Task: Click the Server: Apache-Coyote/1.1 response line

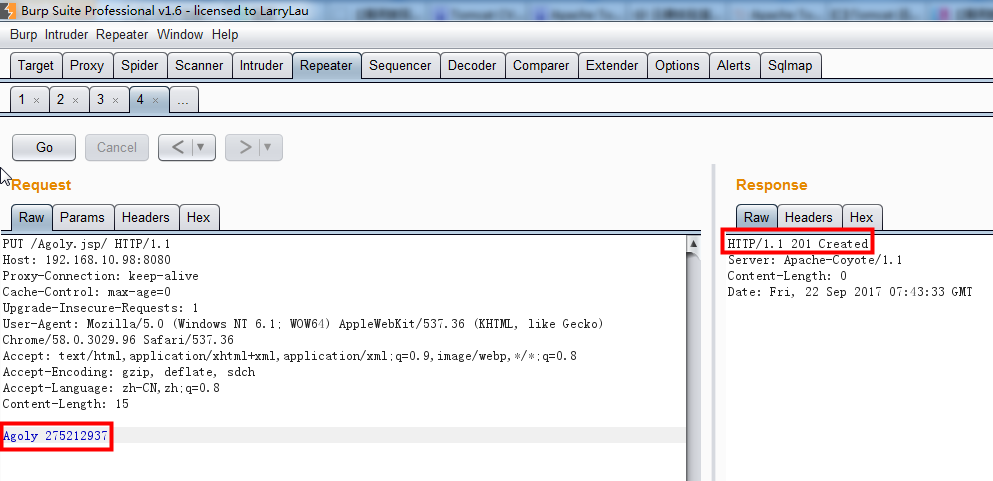Action: (x=815, y=260)
